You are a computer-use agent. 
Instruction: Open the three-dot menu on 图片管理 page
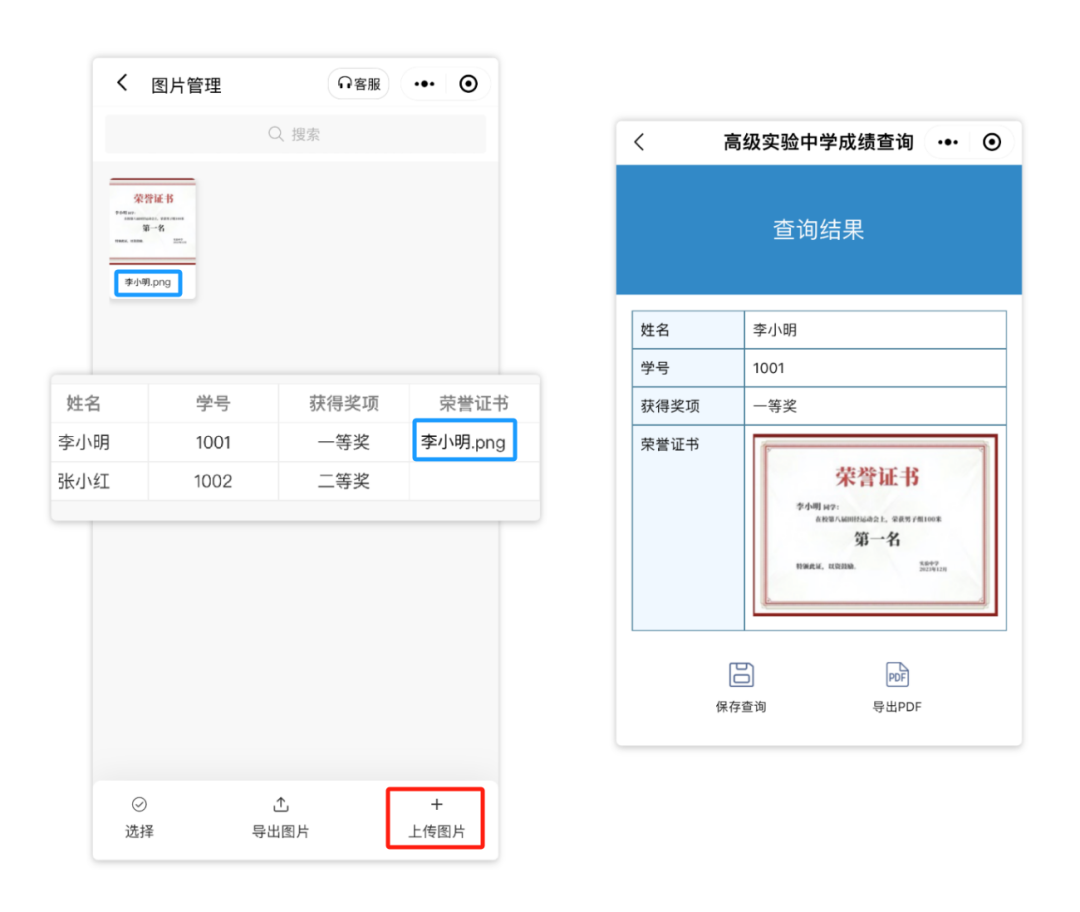coord(422,84)
